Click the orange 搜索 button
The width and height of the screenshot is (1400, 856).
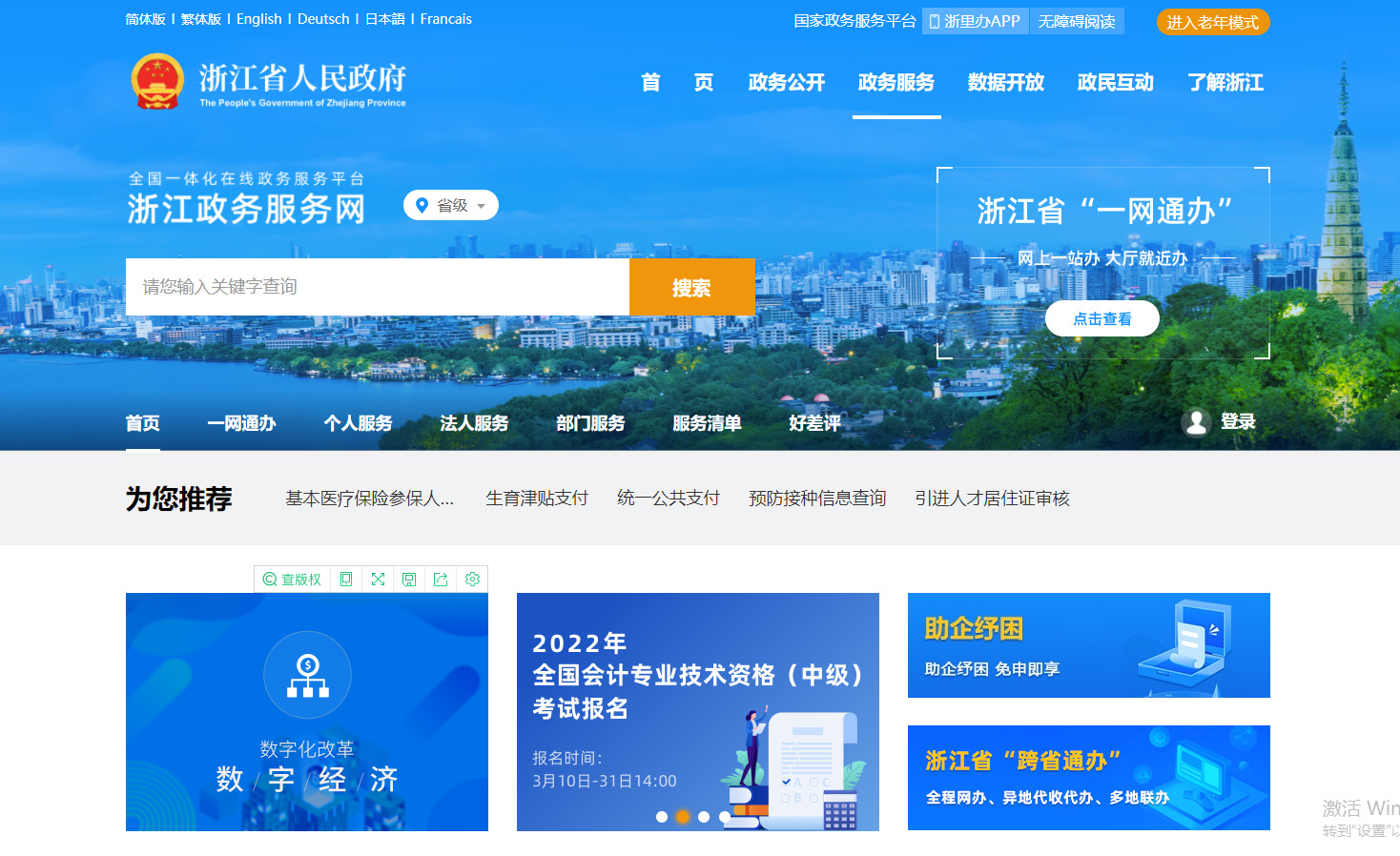click(692, 287)
